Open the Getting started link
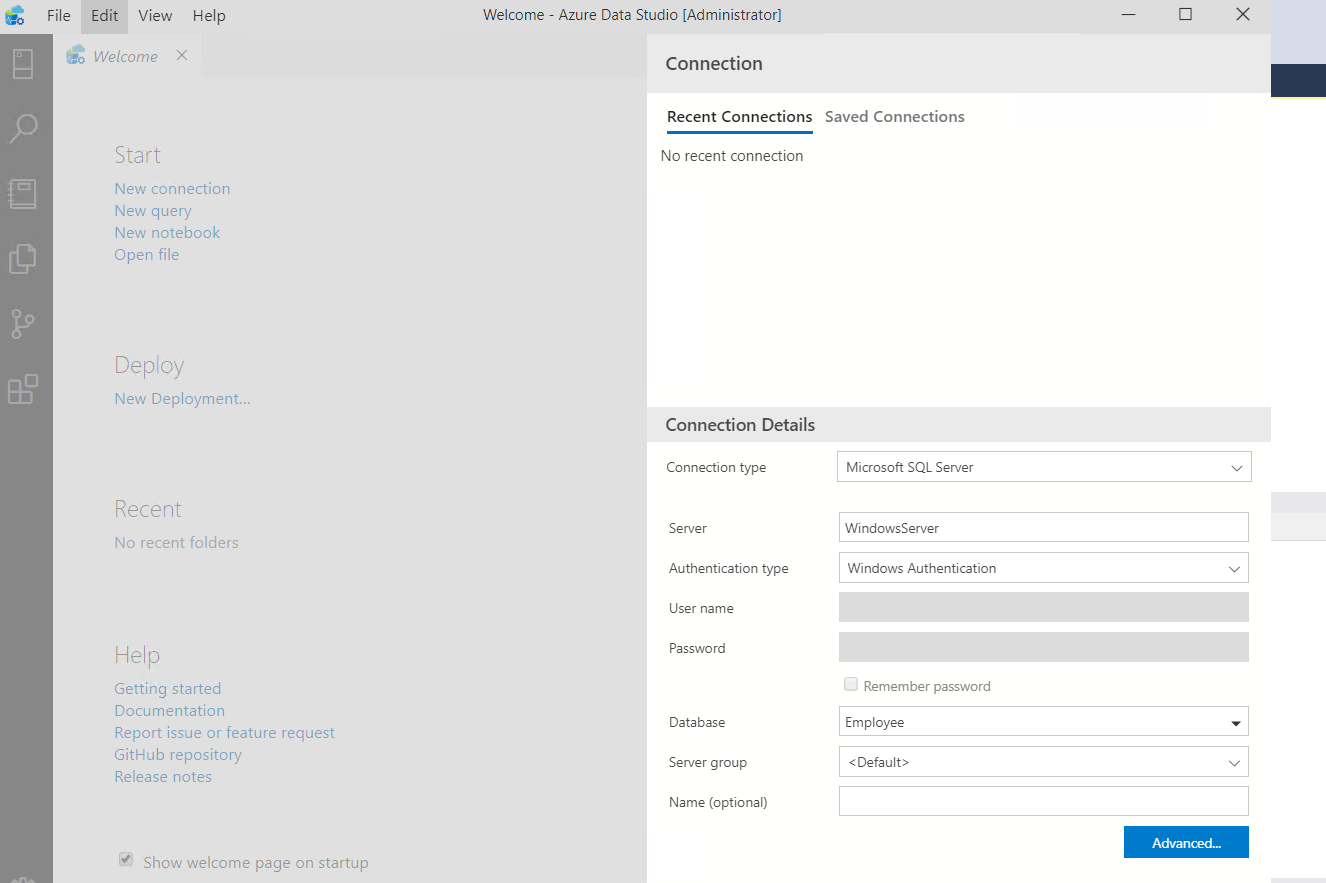Viewport: 1326px width, 883px height. pyautogui.click(x=167, y=688)
